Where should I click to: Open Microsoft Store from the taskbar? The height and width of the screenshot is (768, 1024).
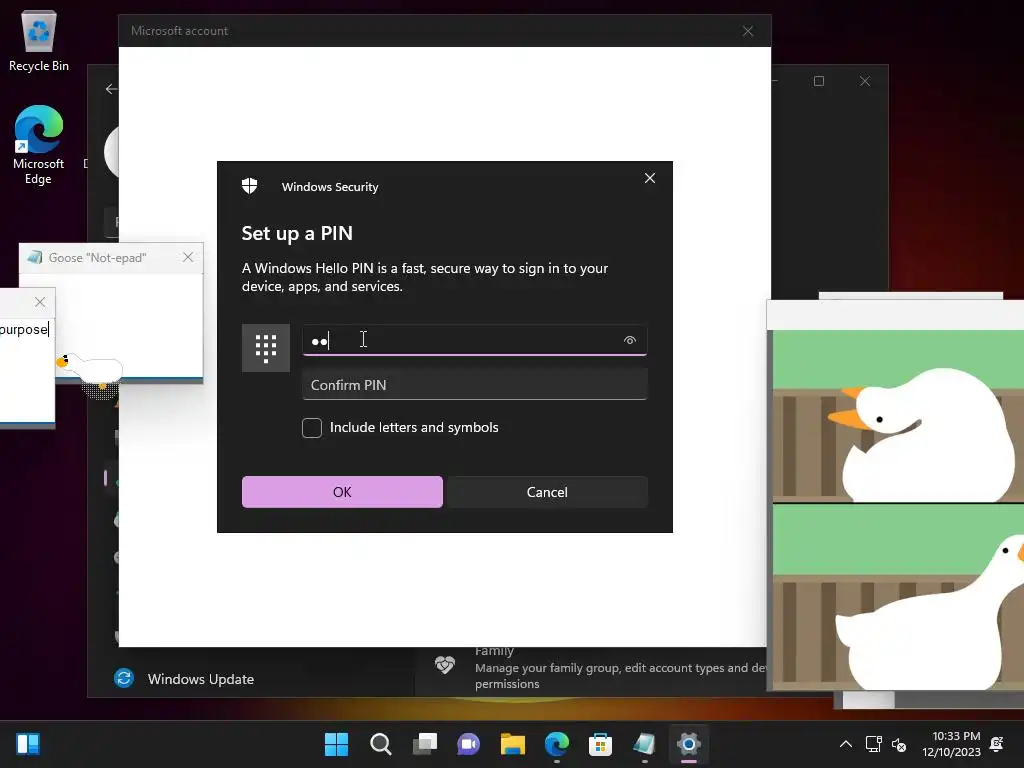point(600,744)
